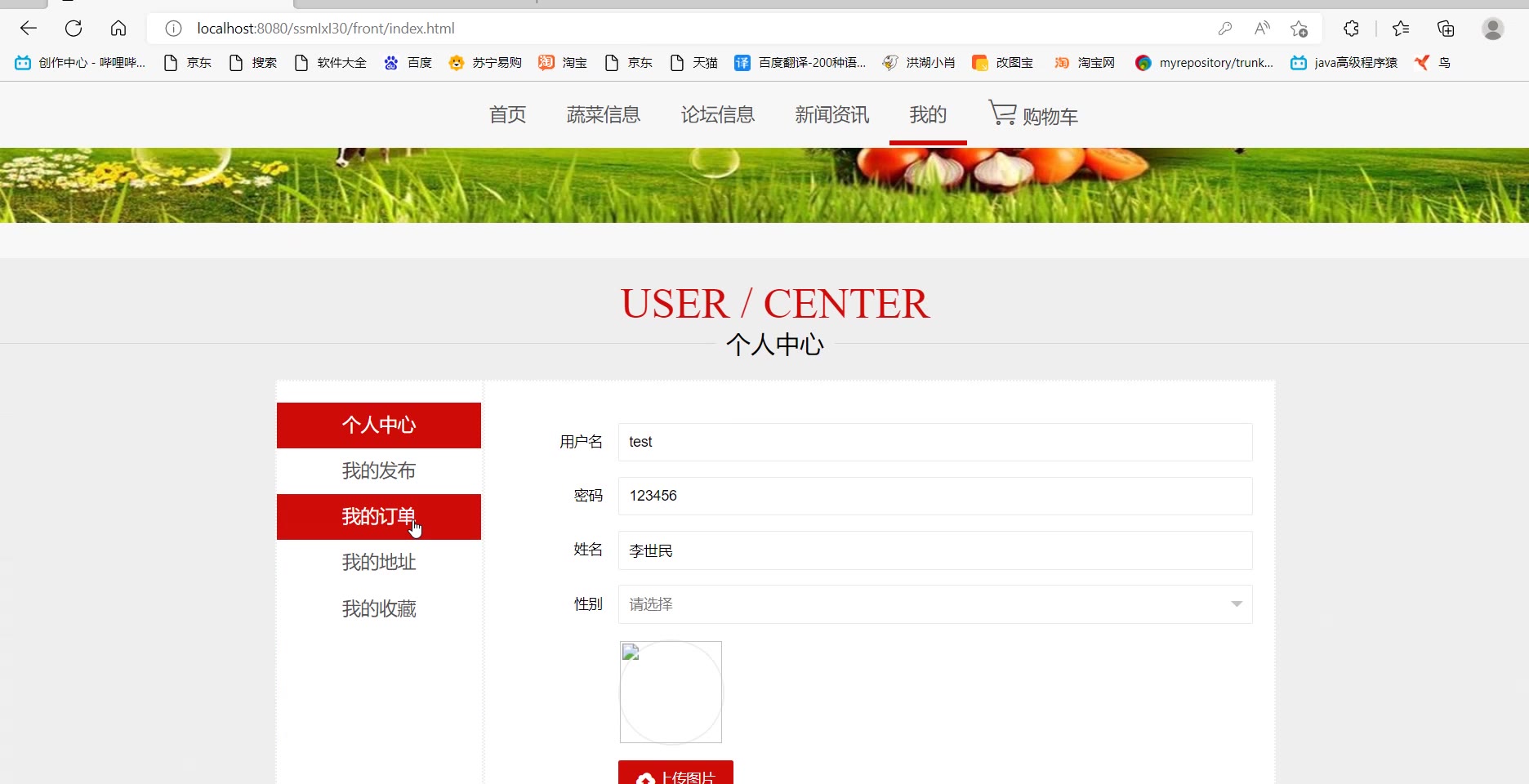Go back using the browser back arrow
The height and width of the screenshot is (784, 1529).
(x=29, y=29)
